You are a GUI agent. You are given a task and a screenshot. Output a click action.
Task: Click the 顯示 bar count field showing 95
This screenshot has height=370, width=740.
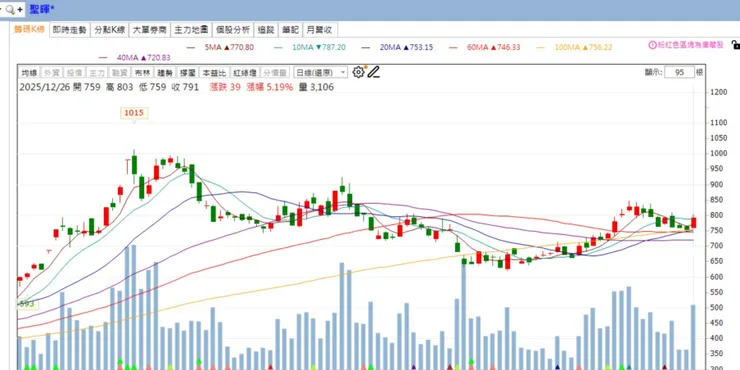coord(679,73)
